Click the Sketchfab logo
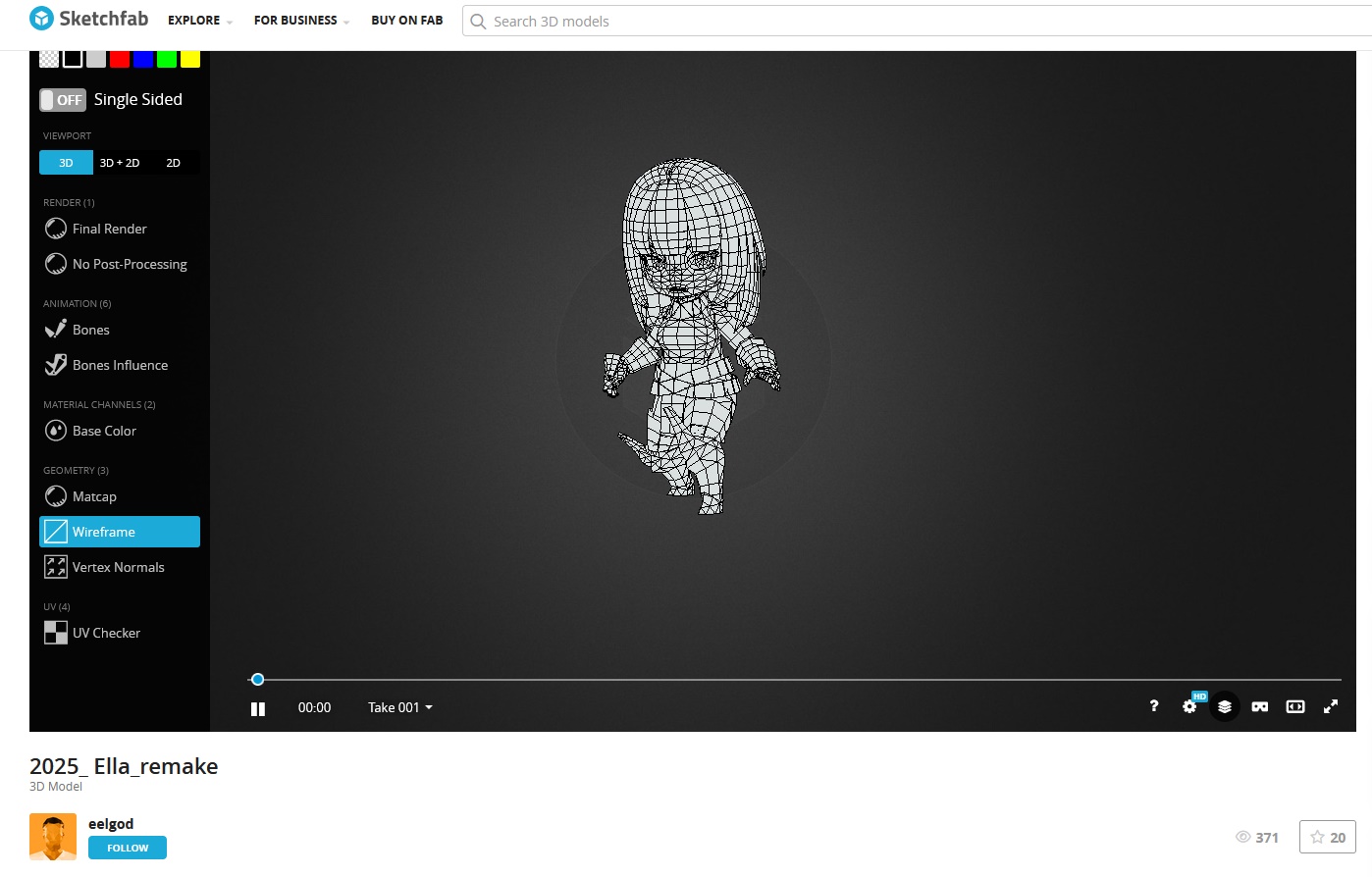This screenshot has width=1372, height=877. click(x=88, y=19)
